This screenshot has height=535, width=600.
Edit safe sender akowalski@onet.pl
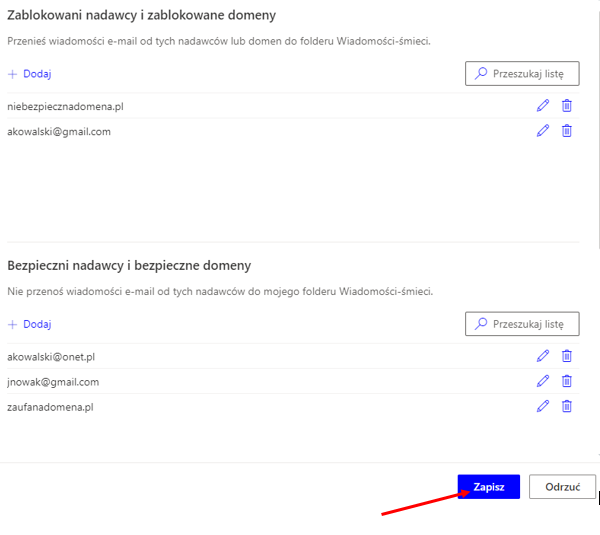point(543,356)
